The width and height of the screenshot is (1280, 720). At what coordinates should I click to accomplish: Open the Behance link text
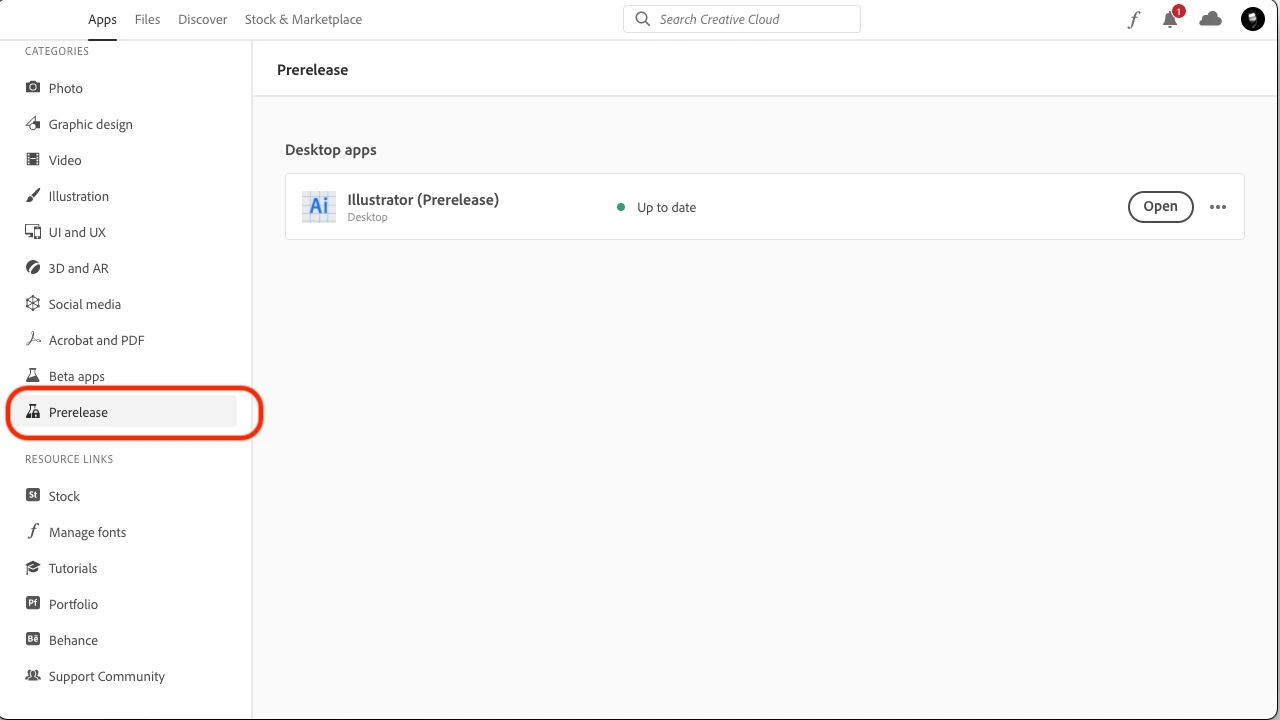pyautogui.click(x=74, y=640)
